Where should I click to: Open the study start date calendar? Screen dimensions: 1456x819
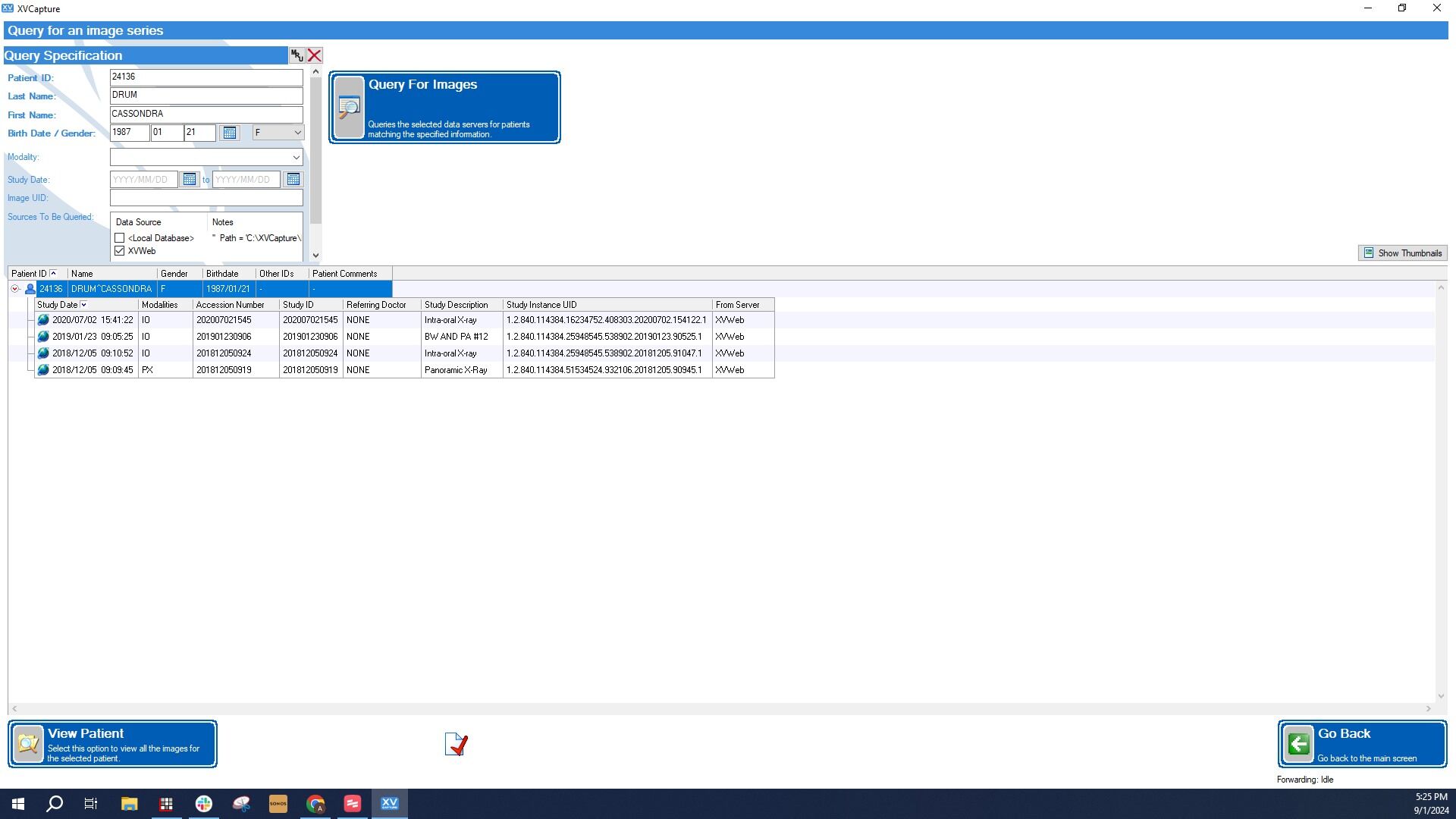coord(190,180)
